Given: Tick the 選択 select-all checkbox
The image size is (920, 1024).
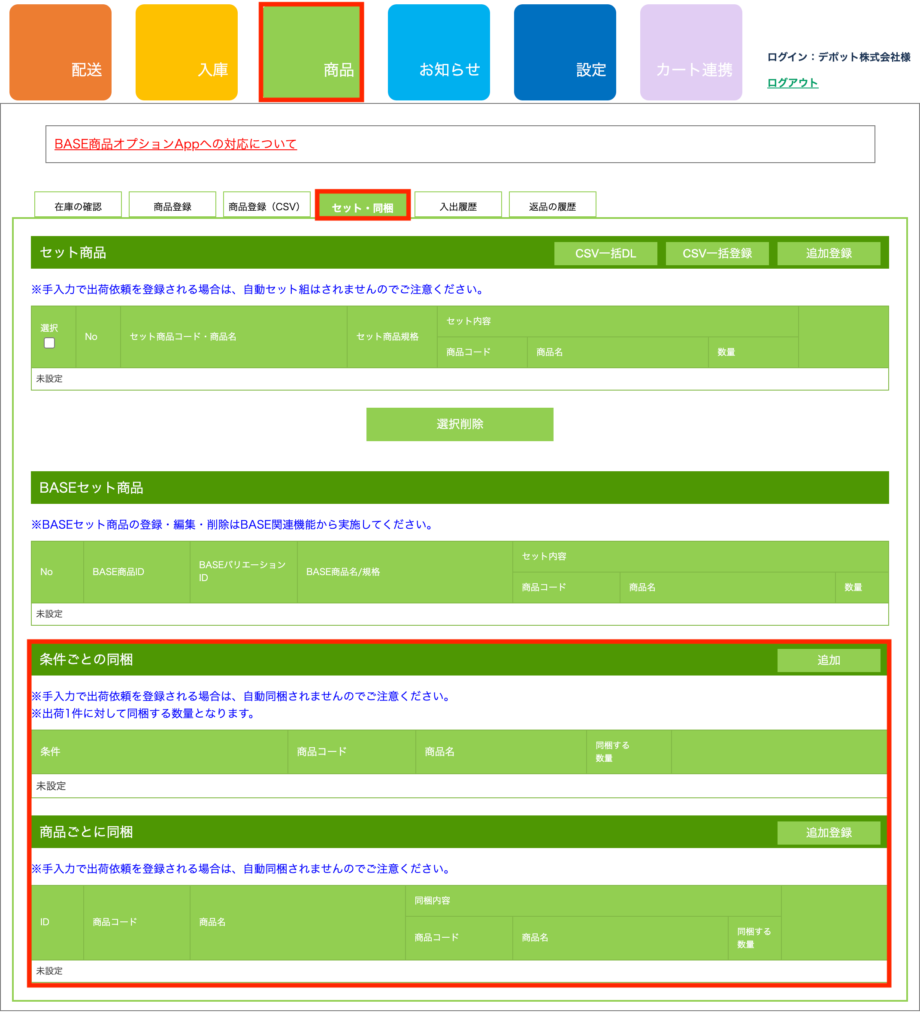Looking at the screenshot, I should coord(49,343).
